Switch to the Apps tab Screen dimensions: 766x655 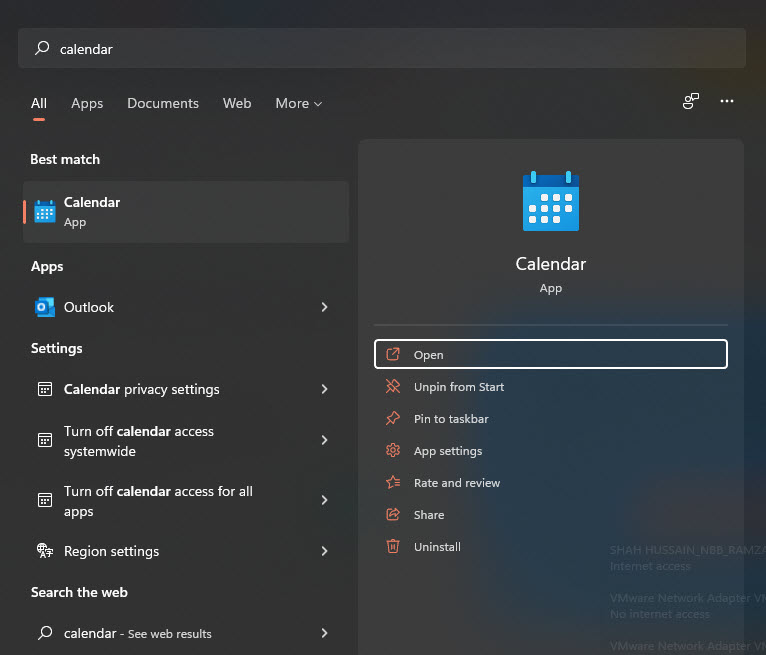(87, 104)
